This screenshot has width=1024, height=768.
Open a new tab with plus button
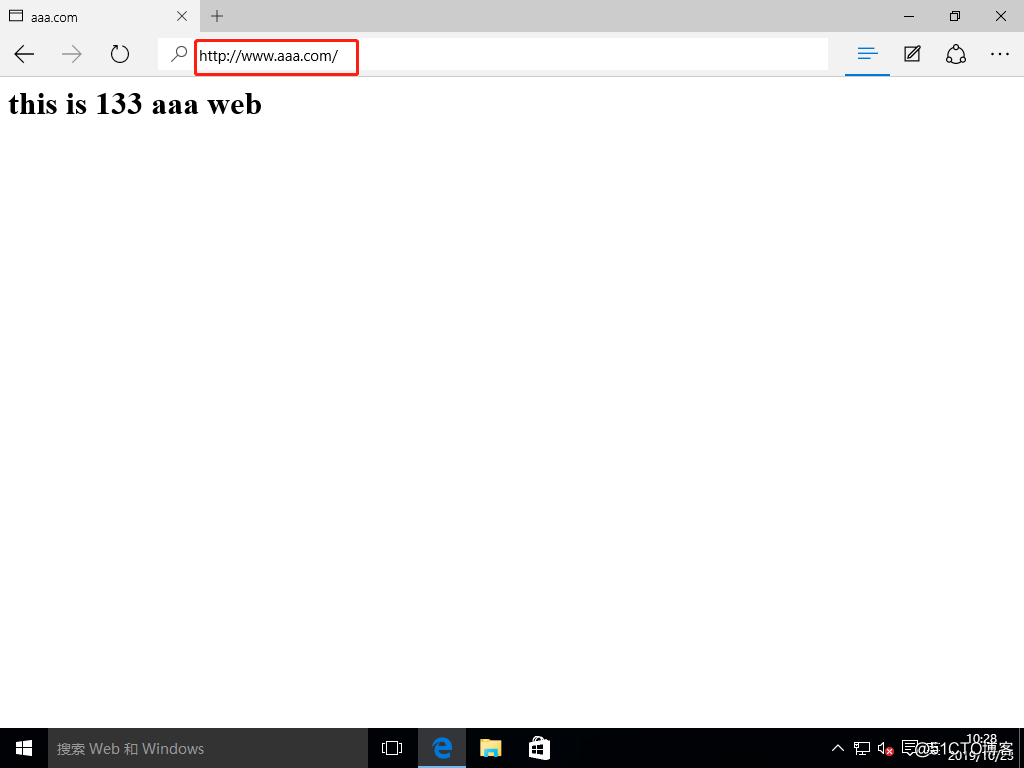coord(217,16)
